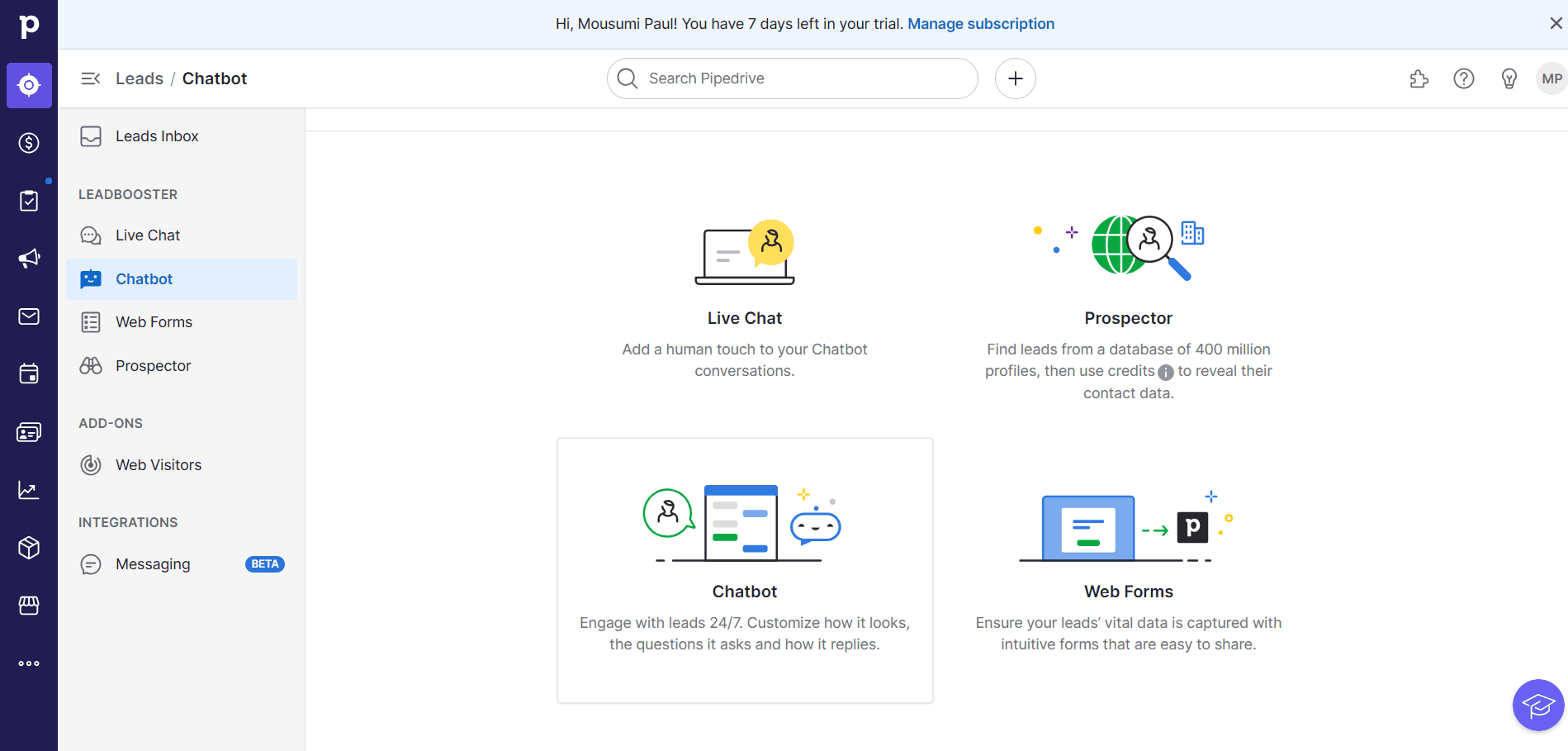1568x751 pixels.
Task: Open the Products cube icon in sidebar
Action: click(x=29, y=548)
